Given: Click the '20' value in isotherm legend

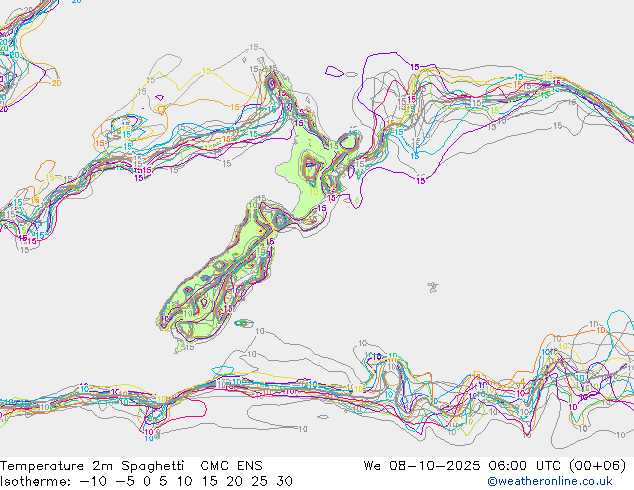Looking at the screenshot, I should (234, 481).
